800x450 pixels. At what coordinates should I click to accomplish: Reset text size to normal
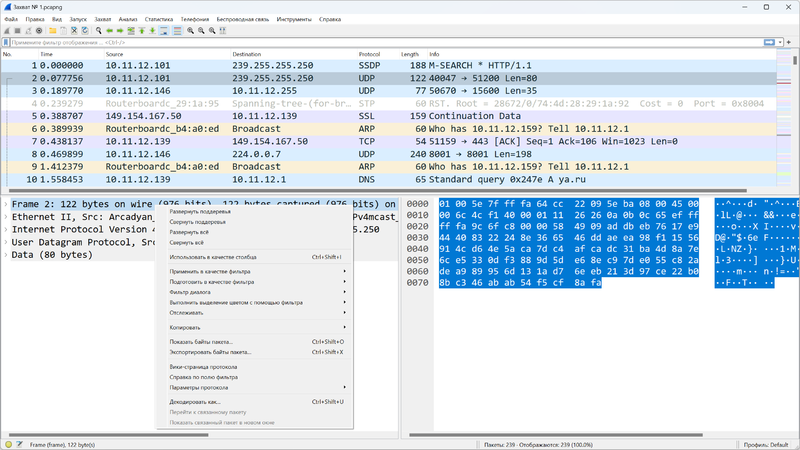(x=212, y=31)
